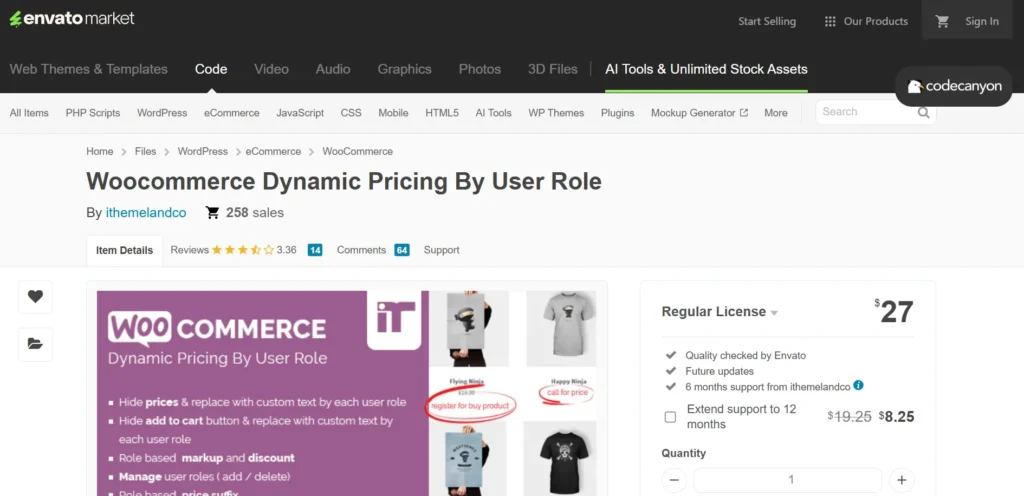This screenshot has width=1024, height=496.
Task: Go to Files breadcrumb
Action: 146,151
